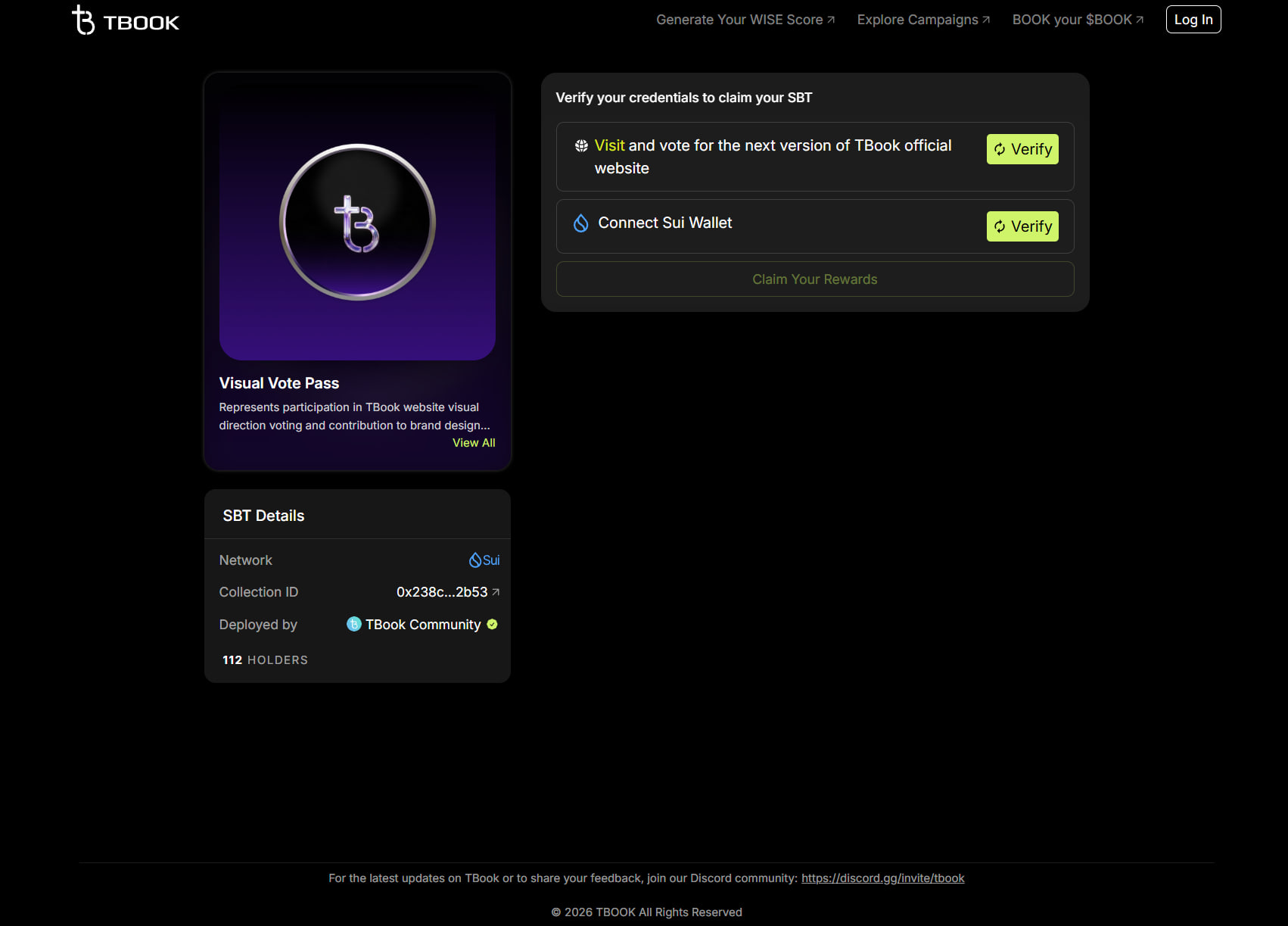Click the globe icon beside Visit task
1288x926 pixels.
pos(581,145)
